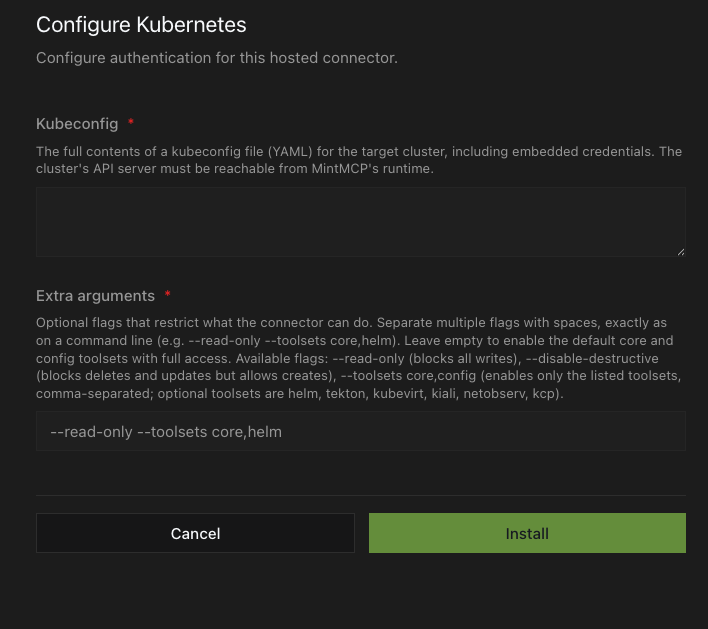Click the red asterisk beside Extra arguments
Screen dimensions: 708x629
pos(168,294)
